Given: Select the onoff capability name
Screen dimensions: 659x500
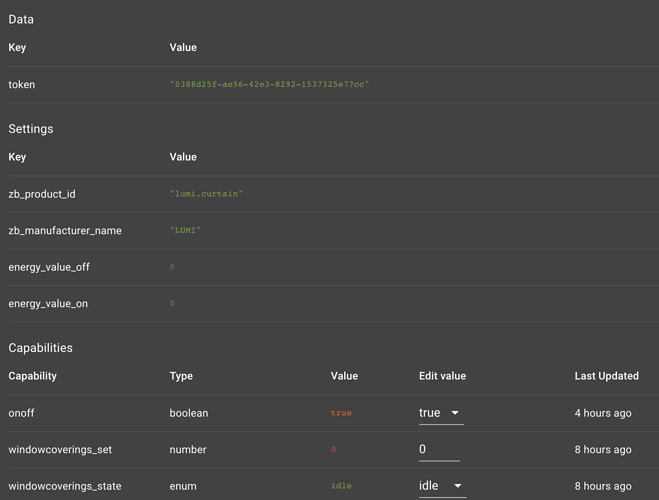Looking at the screenshot, I should (21, 413).
